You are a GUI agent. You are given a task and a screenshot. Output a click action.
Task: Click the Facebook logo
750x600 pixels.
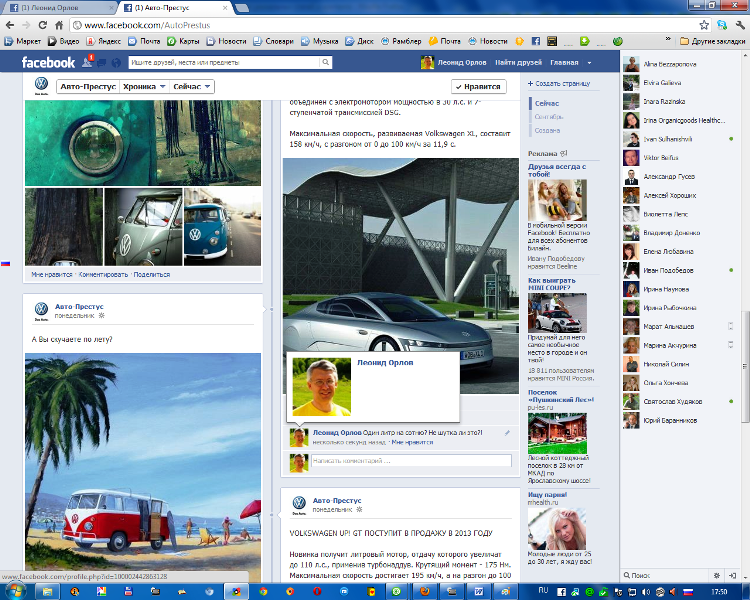point(48,63)
